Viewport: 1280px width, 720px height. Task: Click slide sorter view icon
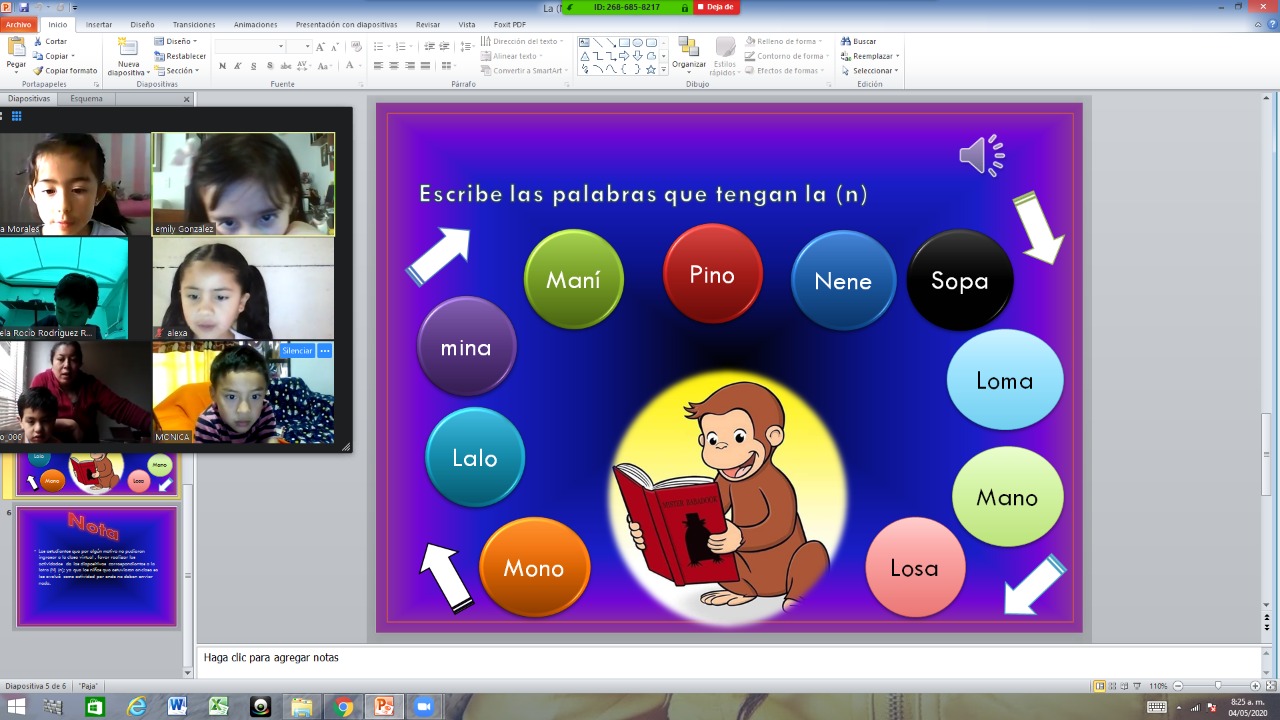pyautogui.click(x=1113, y=686)
